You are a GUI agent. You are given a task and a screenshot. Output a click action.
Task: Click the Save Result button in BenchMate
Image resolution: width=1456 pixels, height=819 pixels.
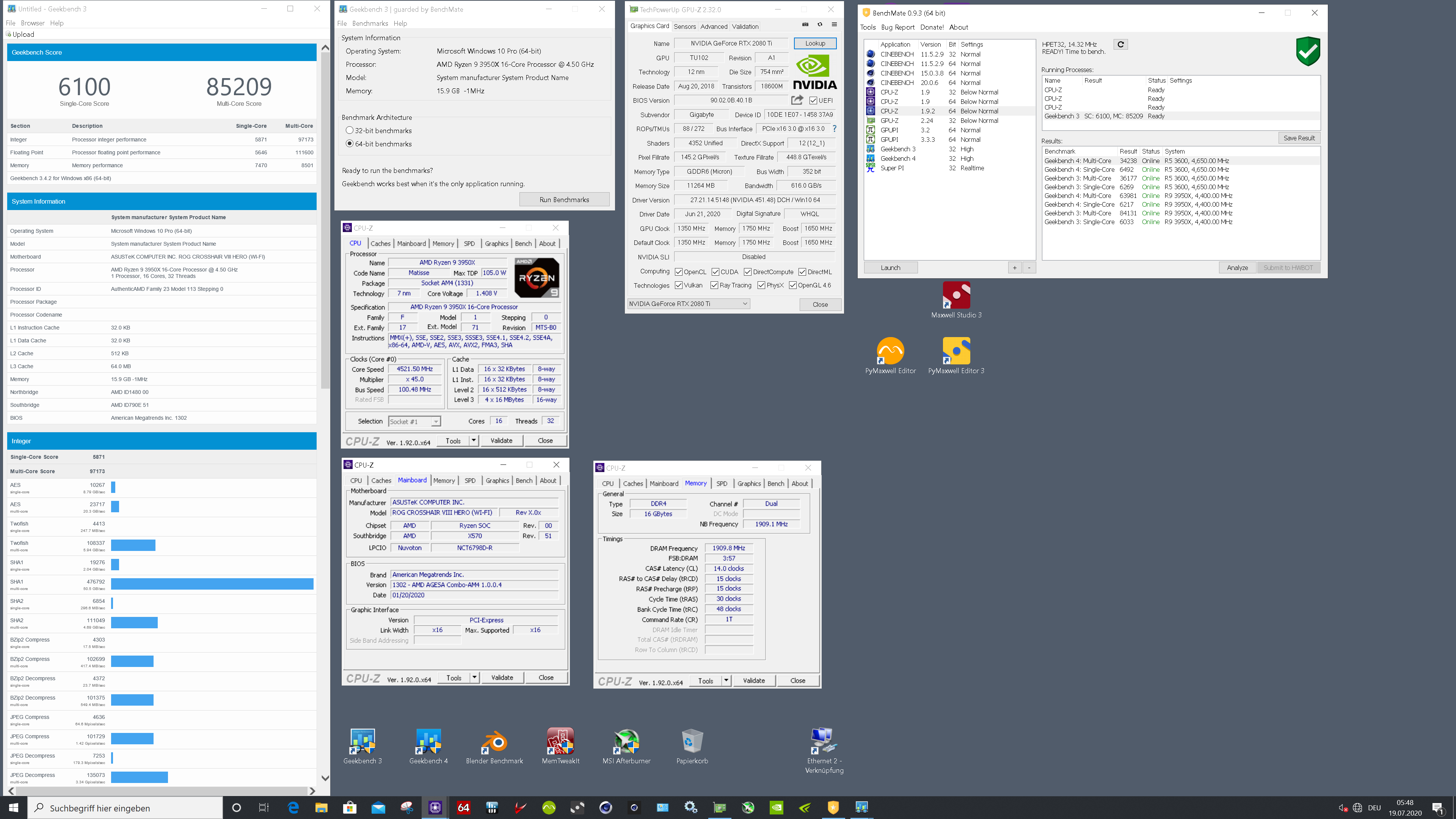1299,138
